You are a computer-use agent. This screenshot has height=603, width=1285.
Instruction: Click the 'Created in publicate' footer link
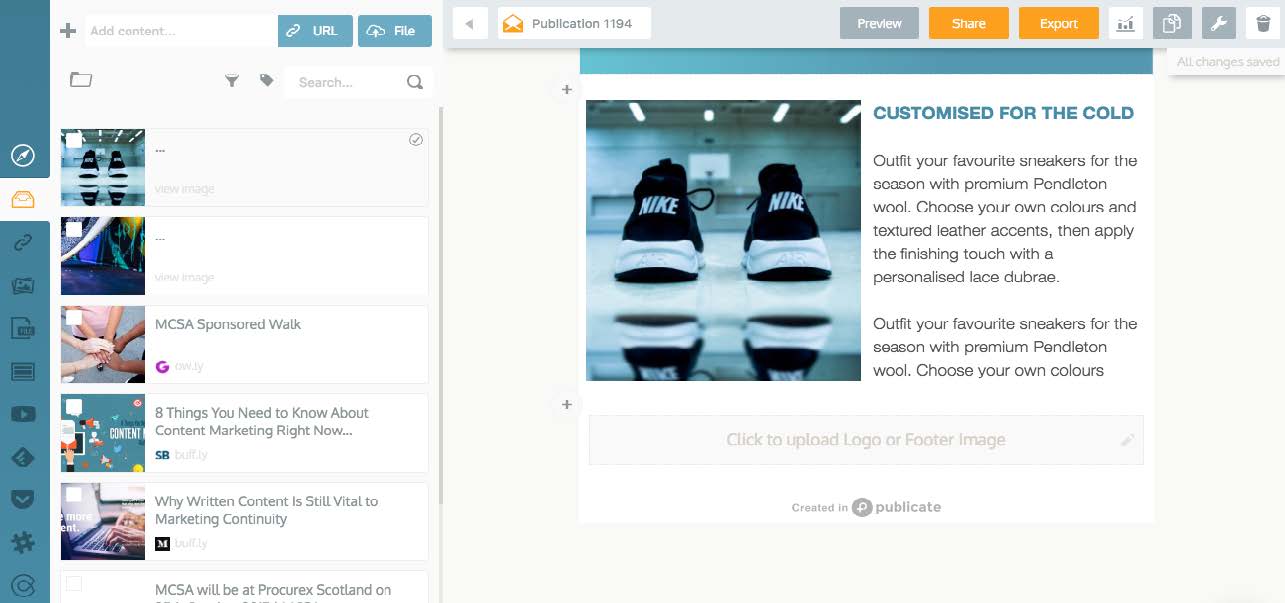[x=866, y=507]
